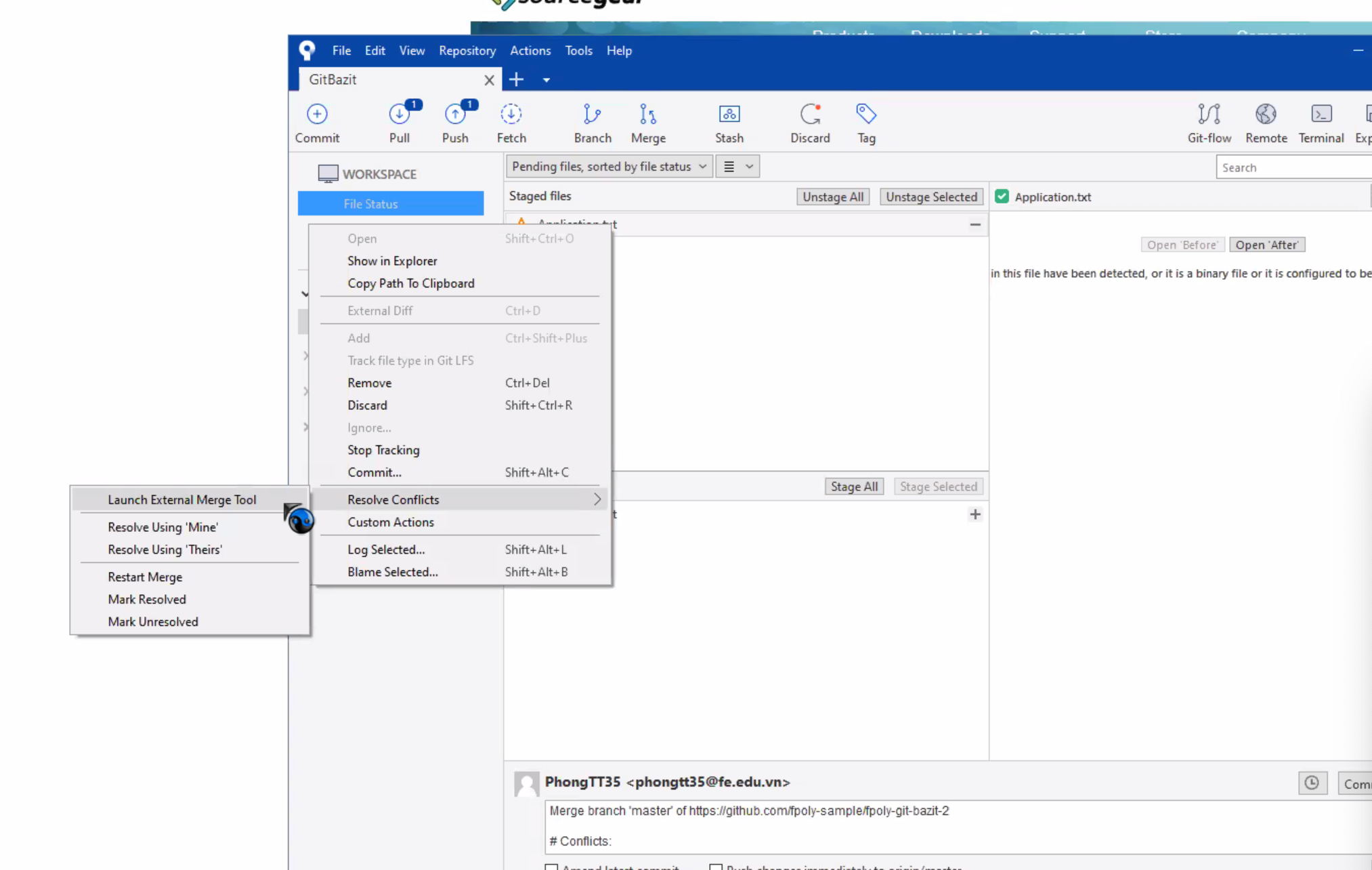Click the Stage All button
The height and width of the screenshot is (870, 1372).
click(x=854, y=486)
